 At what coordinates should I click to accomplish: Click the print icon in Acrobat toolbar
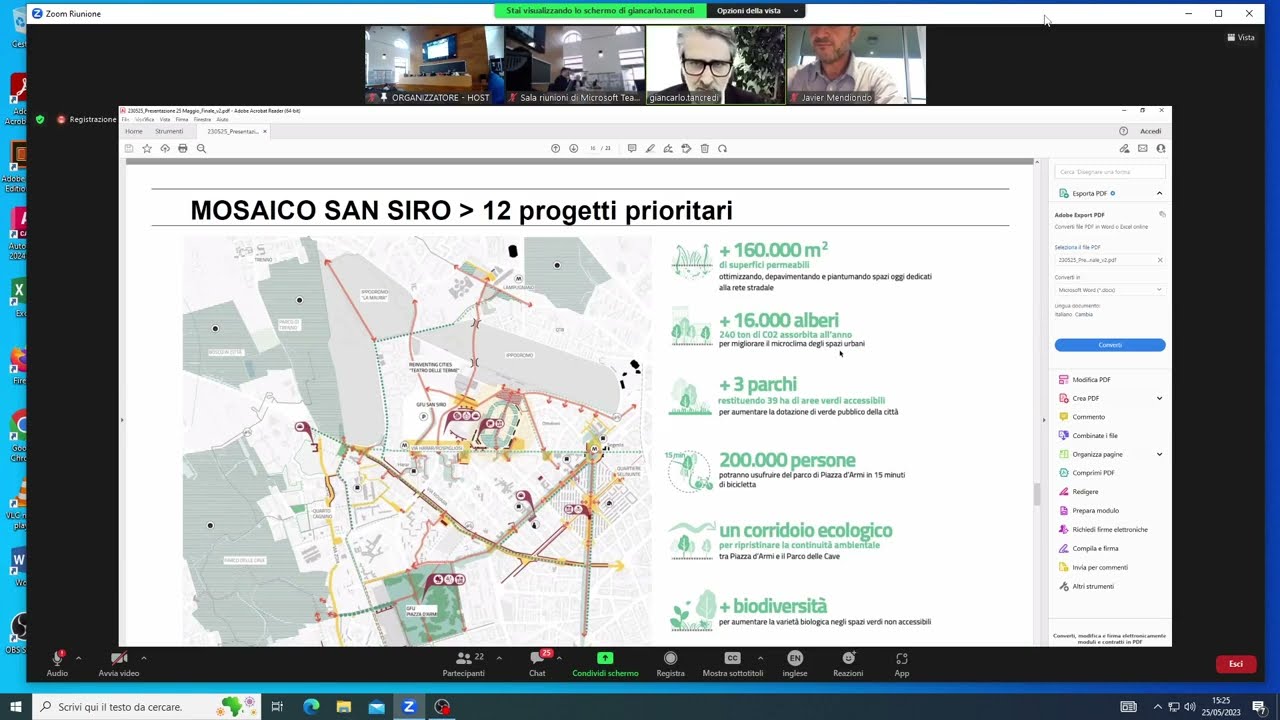[182, 148]
